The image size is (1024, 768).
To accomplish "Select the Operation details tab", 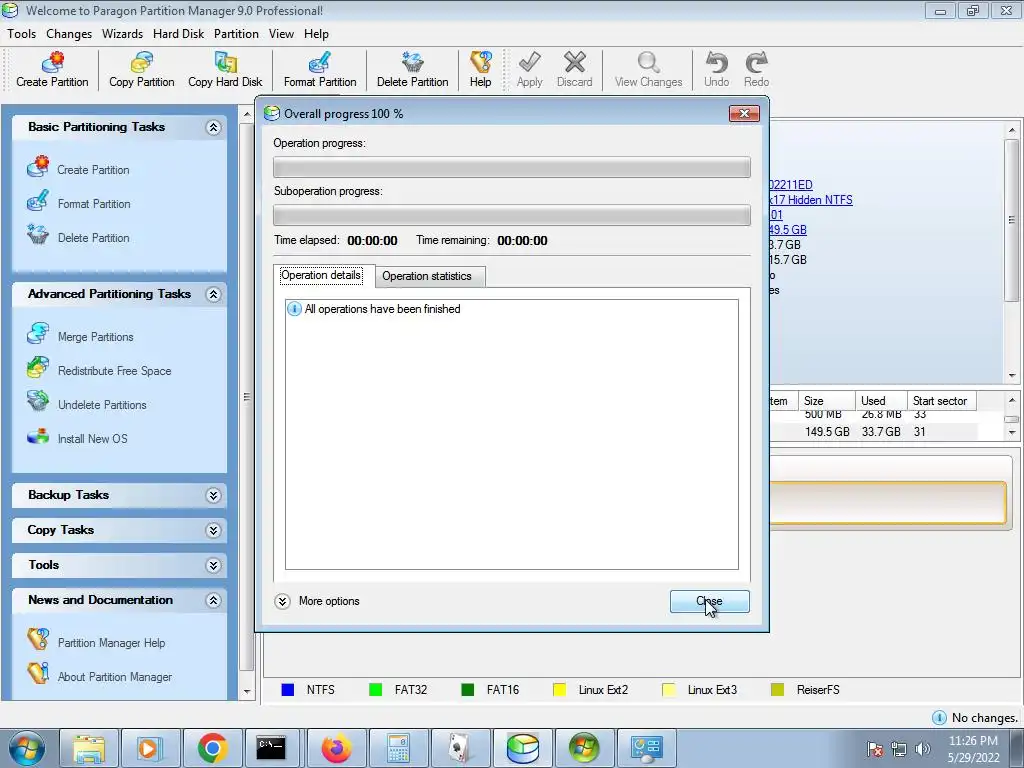I will [x=321, y=275].
